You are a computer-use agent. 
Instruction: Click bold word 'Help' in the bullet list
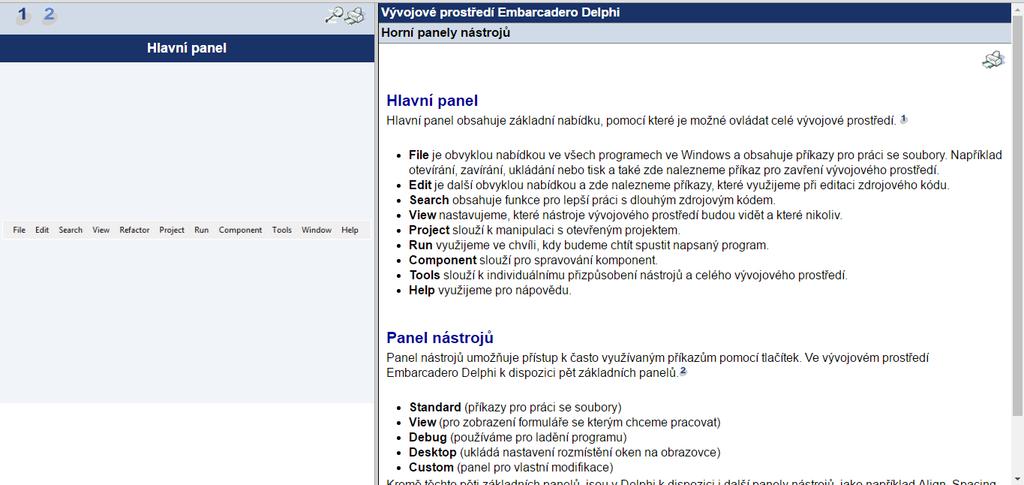422,290
